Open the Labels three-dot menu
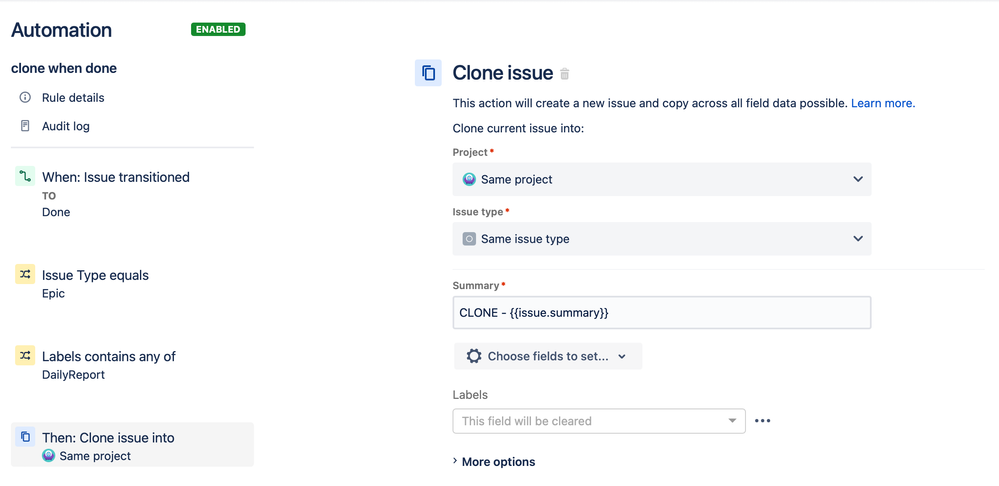This screenshot has width=999, height=486. (x=763, y=421)
